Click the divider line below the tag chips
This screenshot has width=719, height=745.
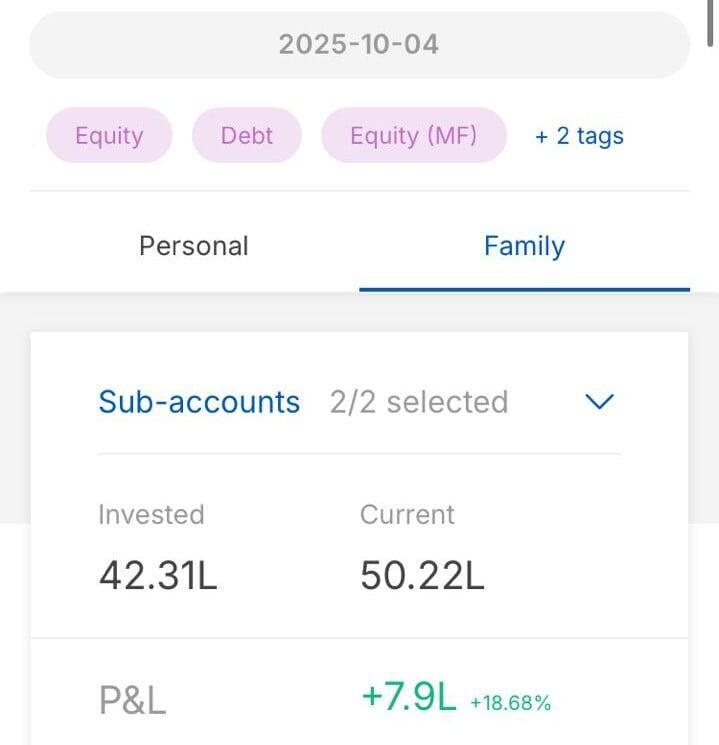pos(359,190)
